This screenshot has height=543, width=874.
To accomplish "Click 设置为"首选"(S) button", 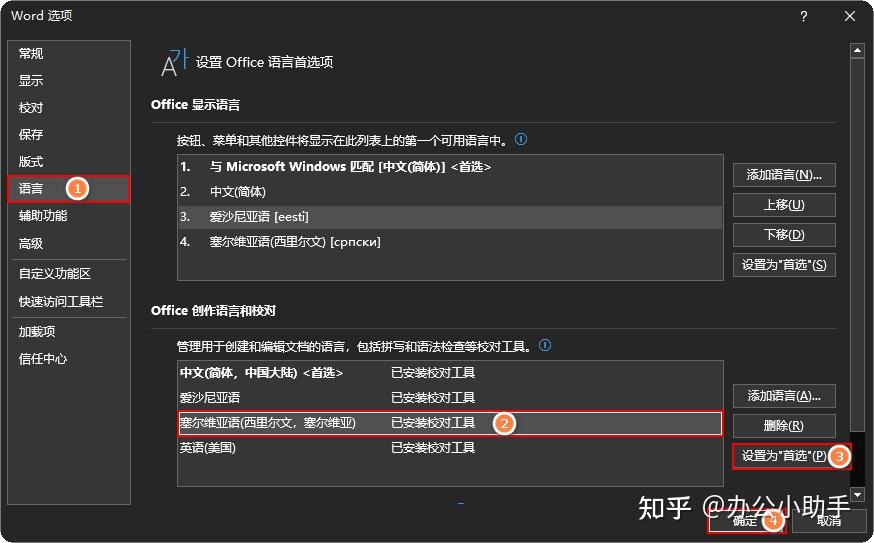I will tap(784, 265).
